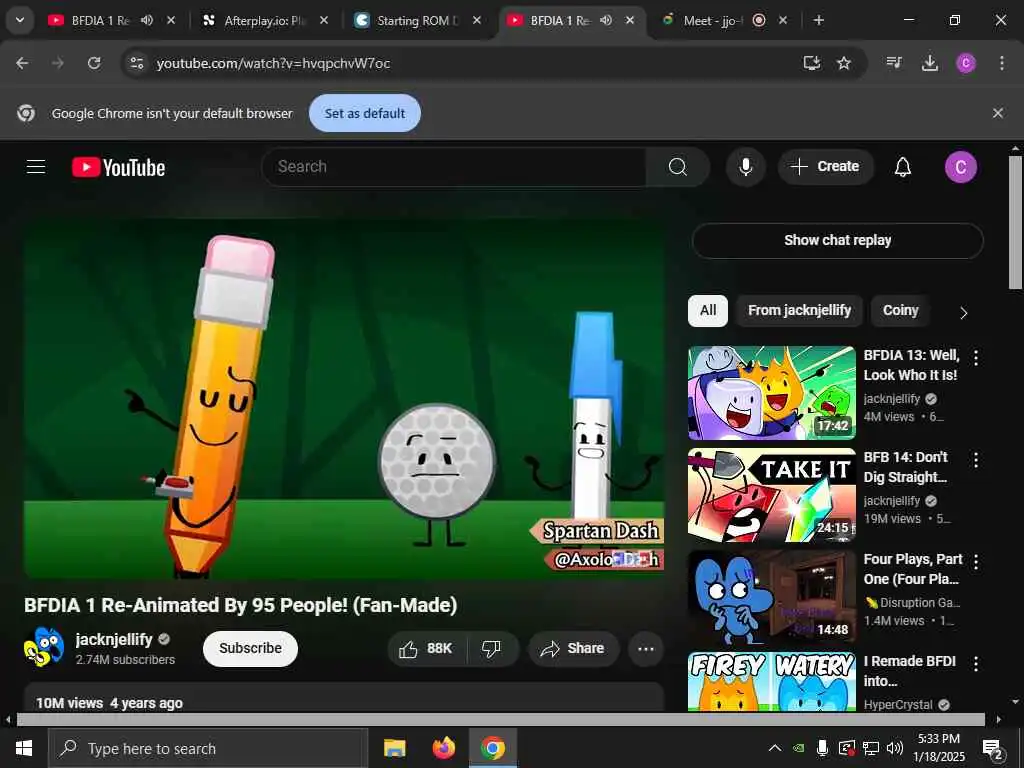The height and width of the screenshot is (768, 1024).
Task: Open Windows notification center
Action: 993,750
